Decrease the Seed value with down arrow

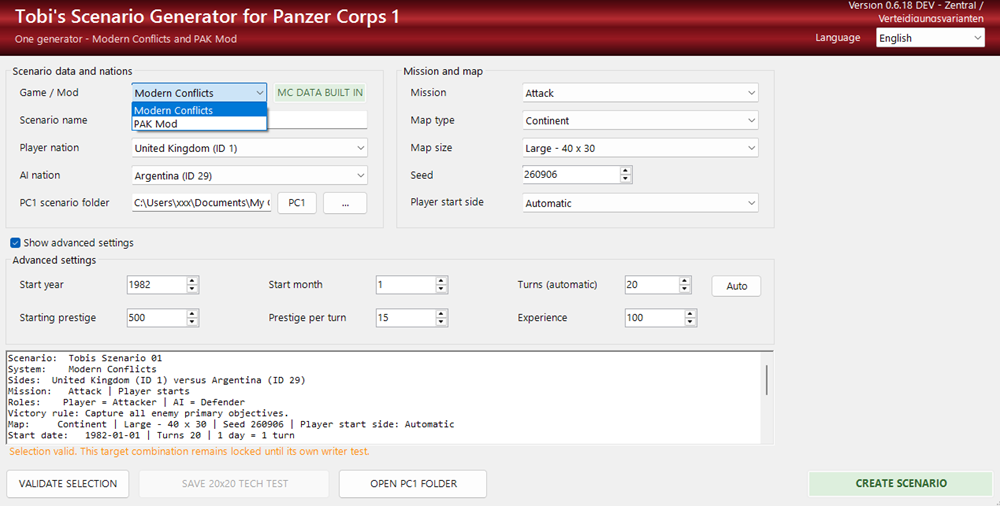[626, 179]
